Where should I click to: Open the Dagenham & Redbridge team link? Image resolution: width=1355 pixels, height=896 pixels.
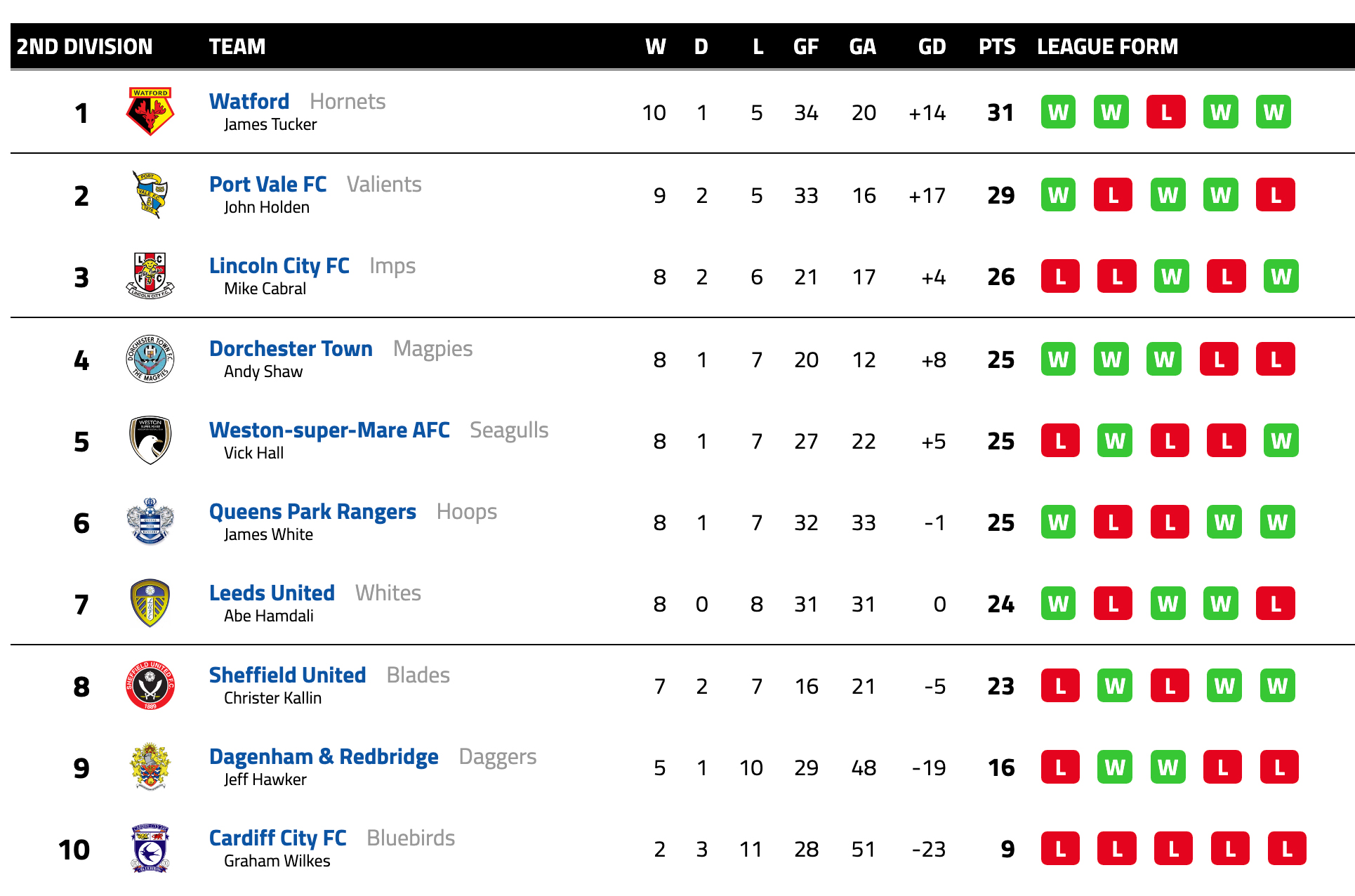324,756
